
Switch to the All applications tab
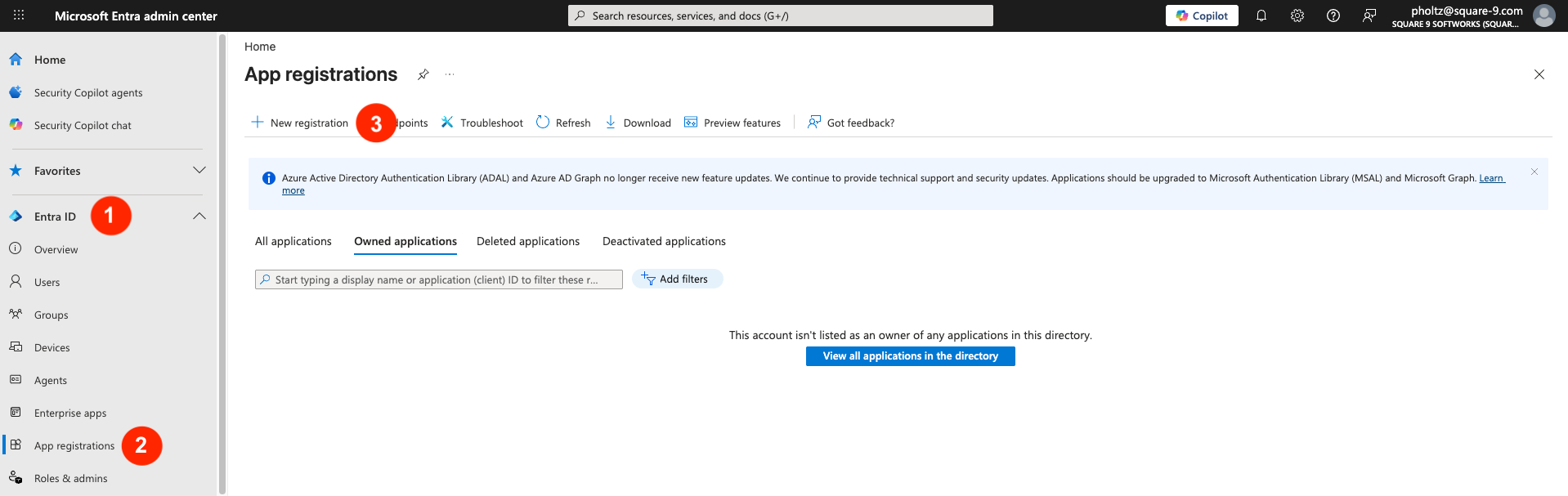[293, 241]
